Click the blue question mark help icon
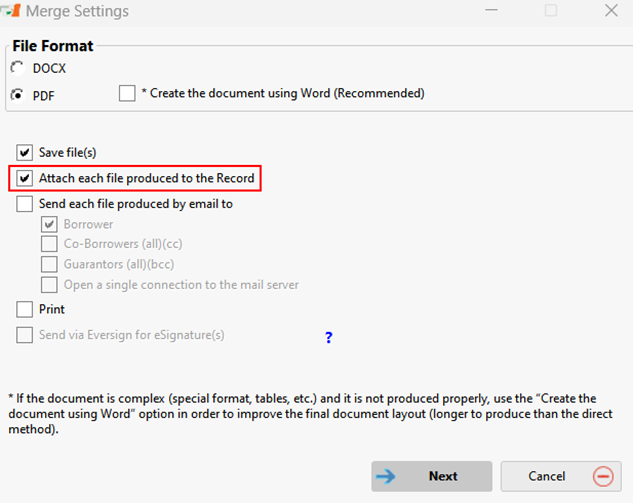 pos(329,337)
